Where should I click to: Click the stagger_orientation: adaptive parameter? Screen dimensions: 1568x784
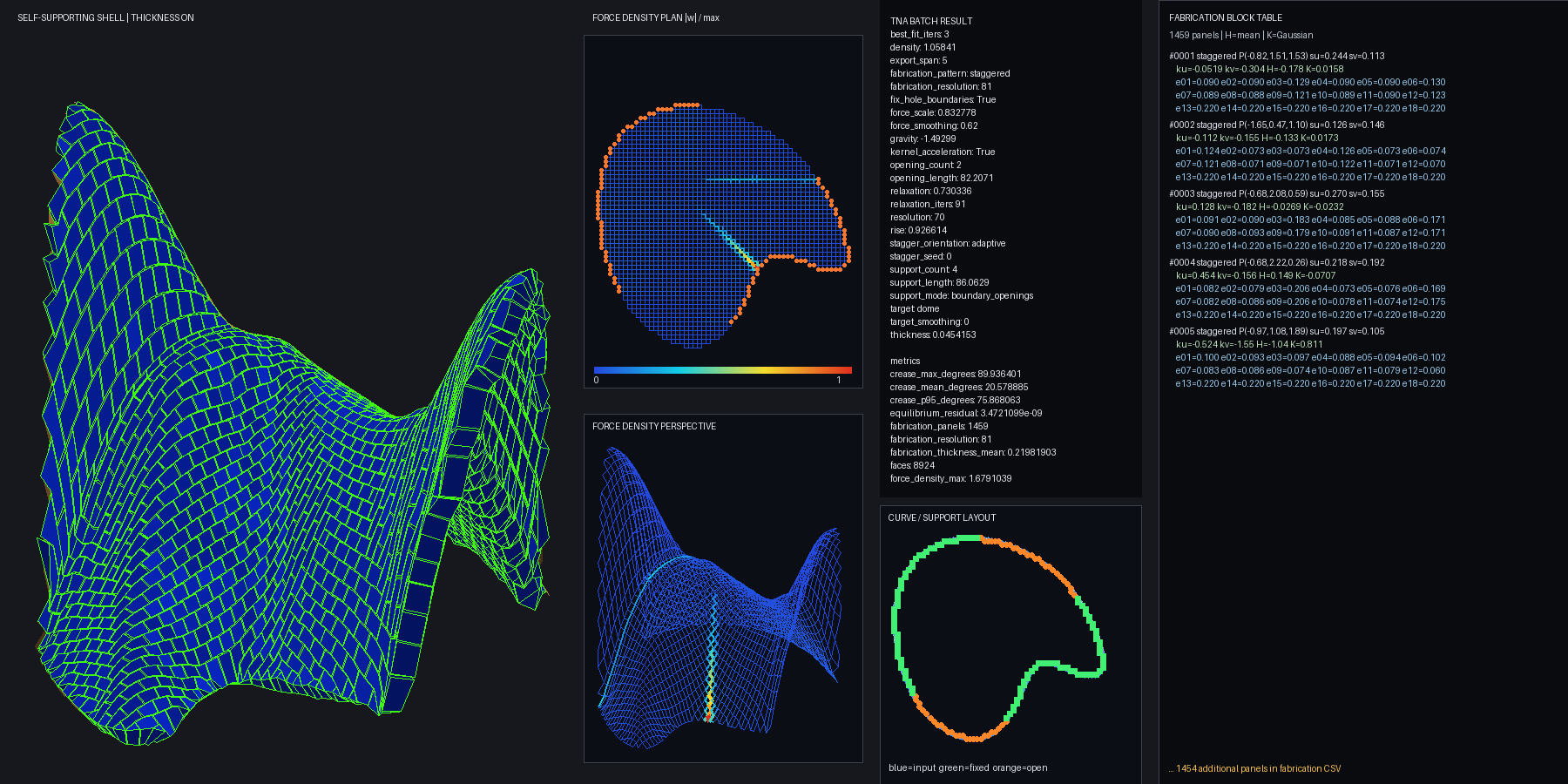point(948,243)
